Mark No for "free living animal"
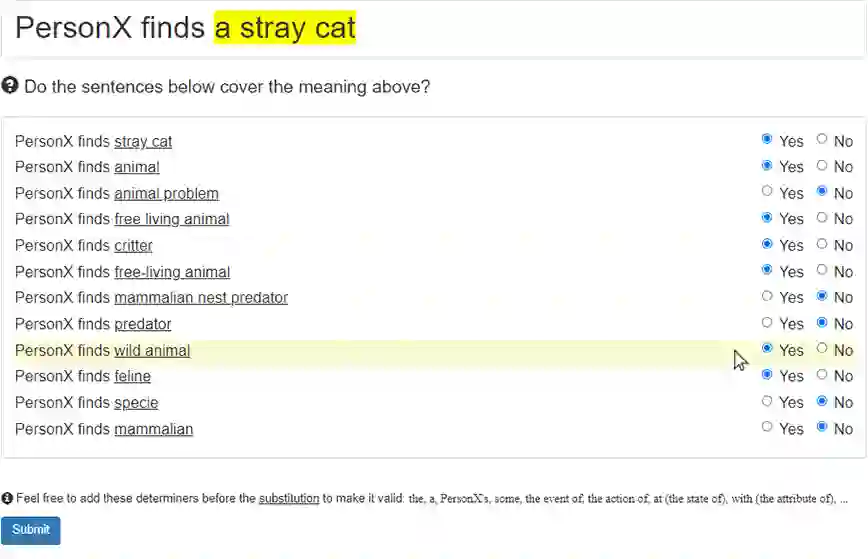This screenshot has width=868, height=559. (822, 218)
